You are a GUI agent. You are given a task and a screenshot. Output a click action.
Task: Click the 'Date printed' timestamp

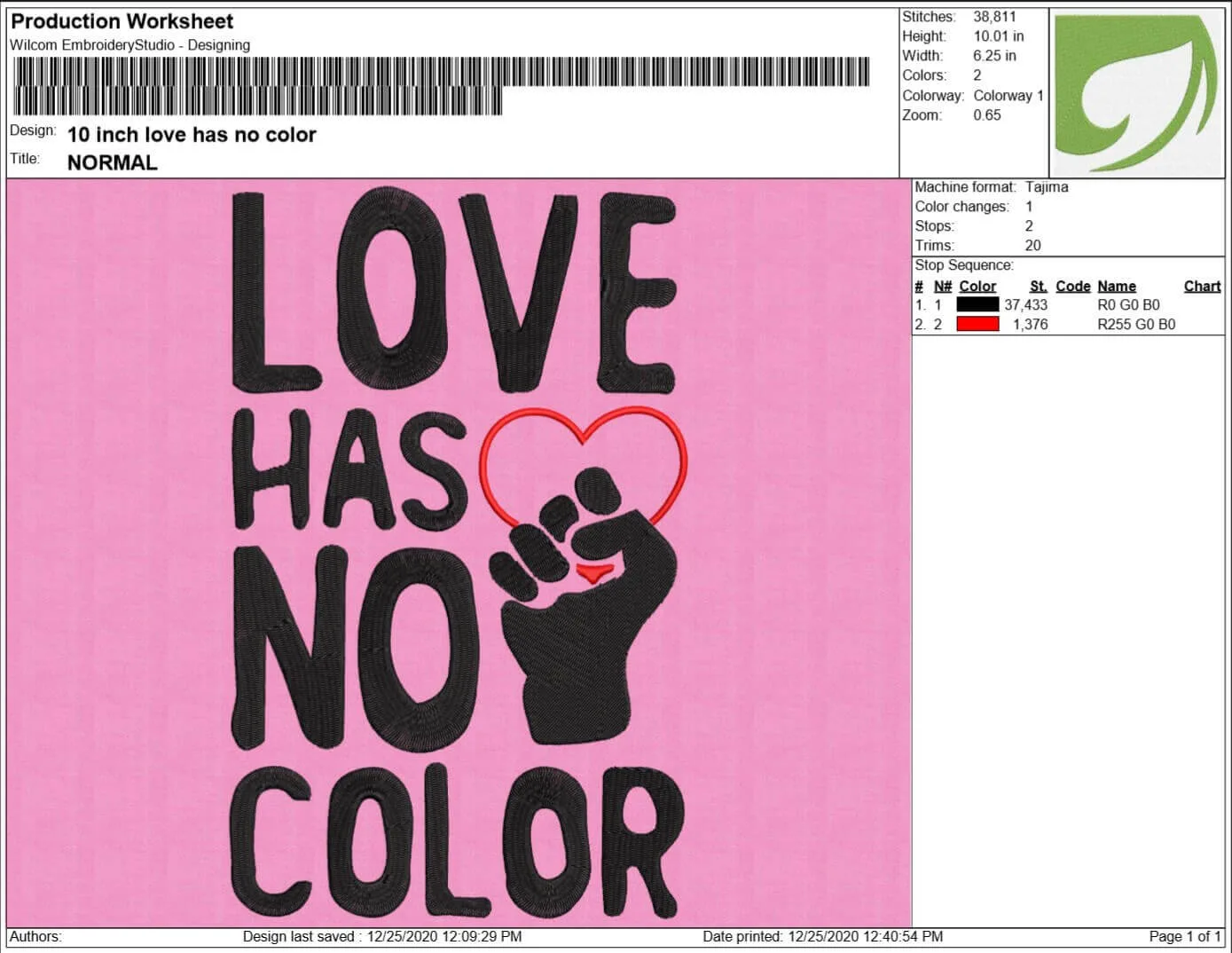click(x=823, y=936)
